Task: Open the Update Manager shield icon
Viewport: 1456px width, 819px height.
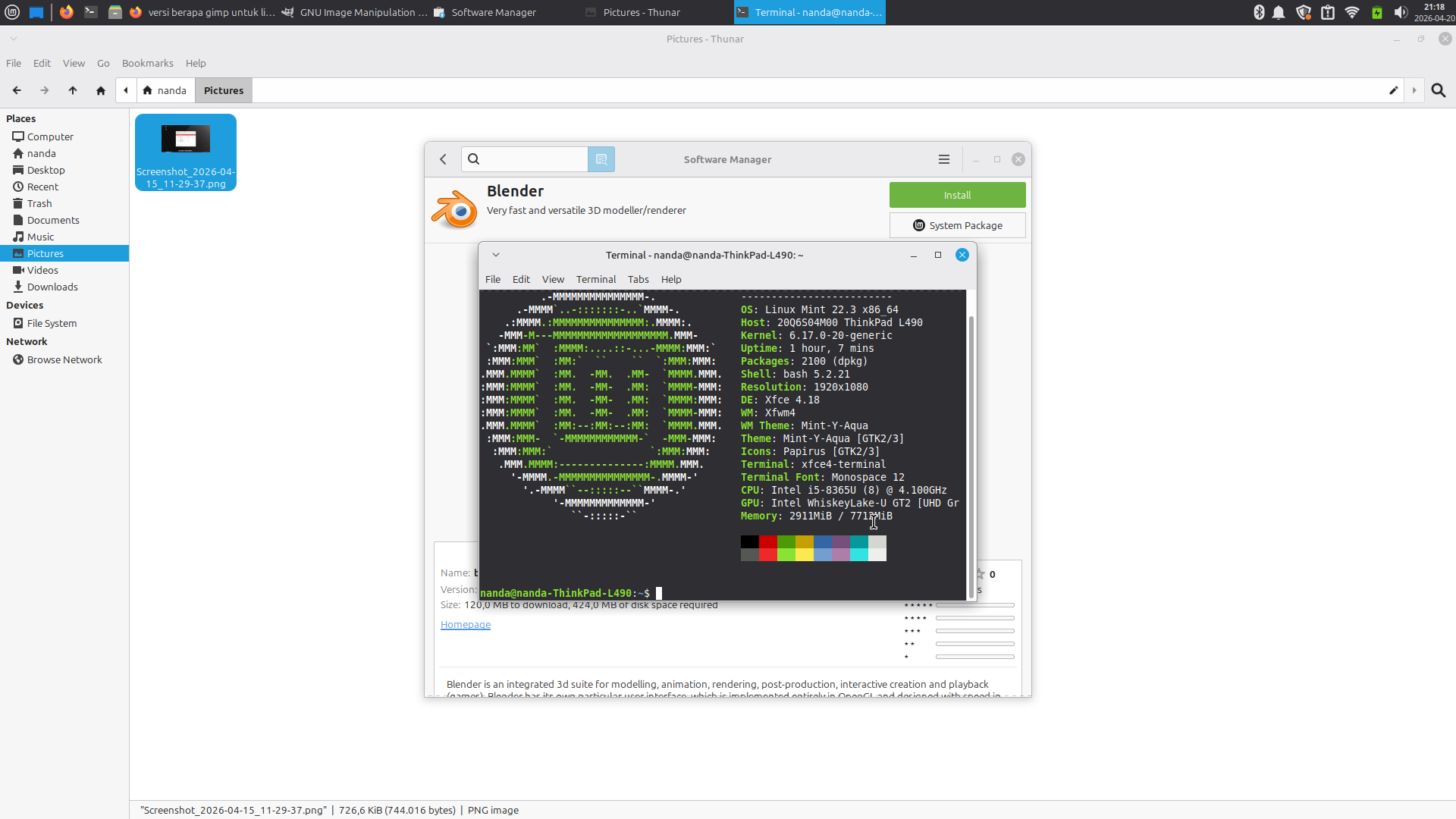Action: coord(1304,12)
